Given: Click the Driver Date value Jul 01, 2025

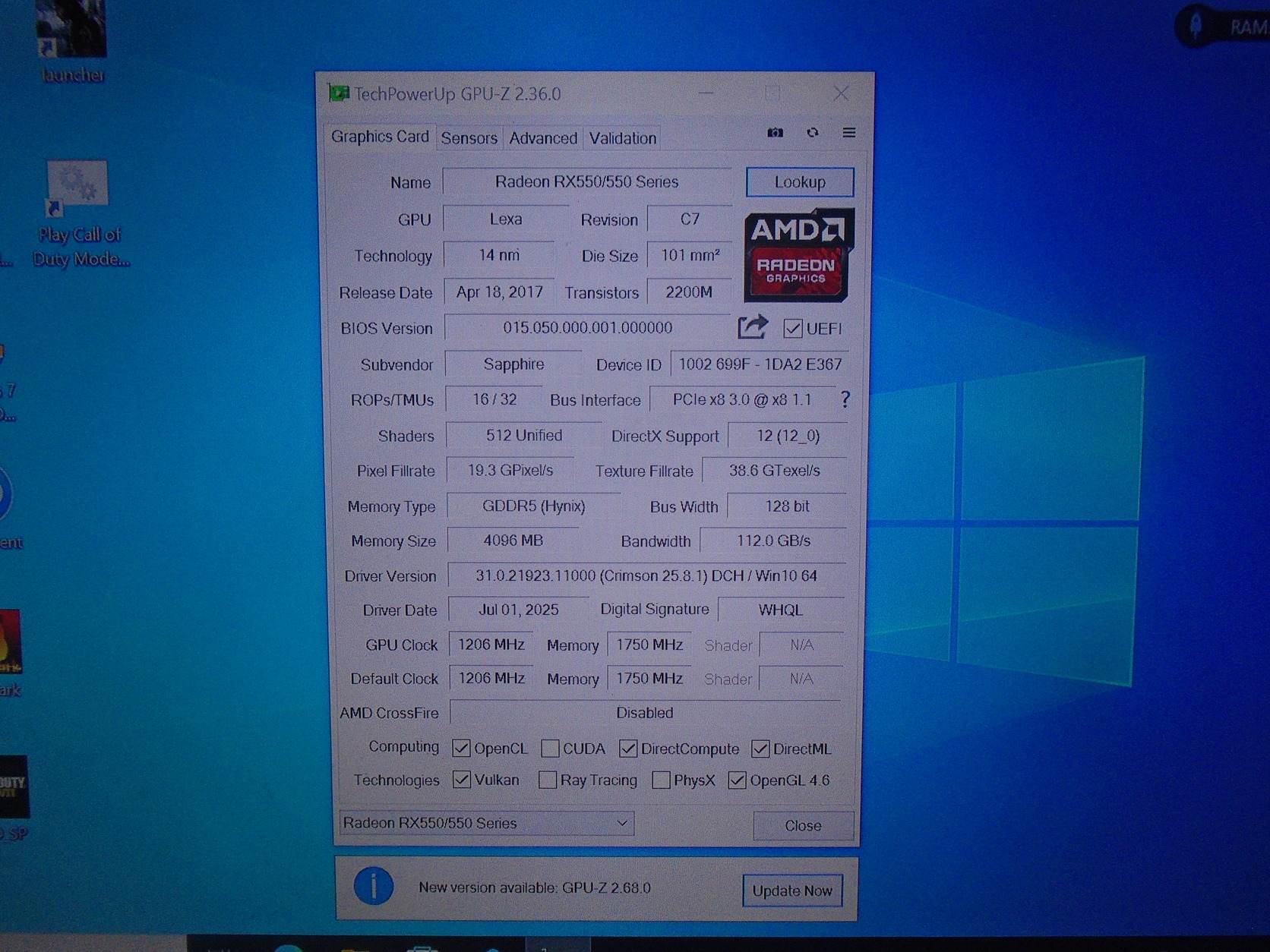Looking at the screenshot, I should (x=519, y=610).
